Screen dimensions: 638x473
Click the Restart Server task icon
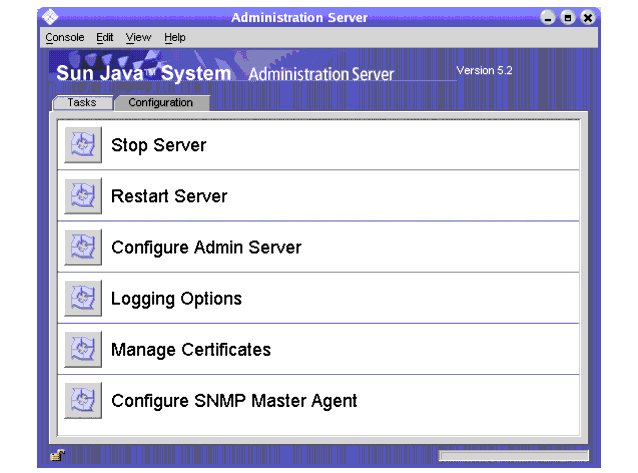coord(83,196)
